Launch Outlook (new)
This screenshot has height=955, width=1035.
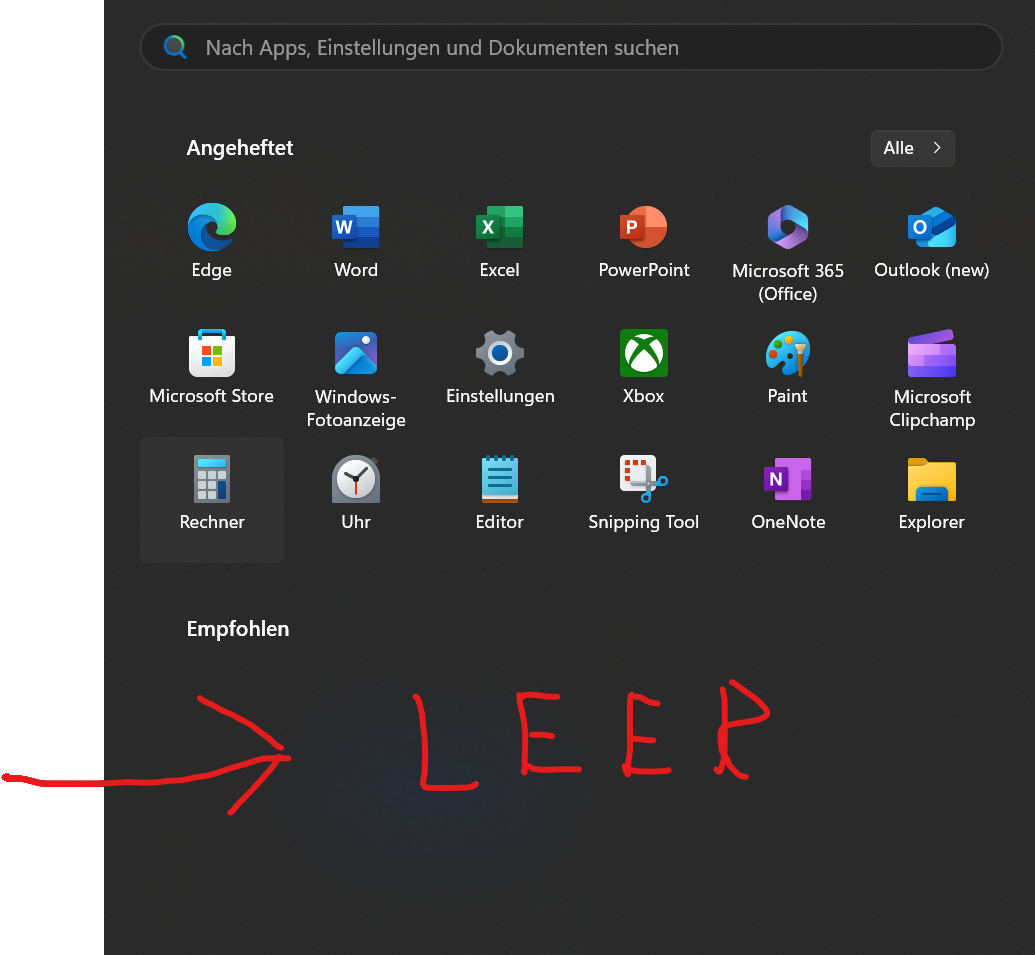pos(931,241)
